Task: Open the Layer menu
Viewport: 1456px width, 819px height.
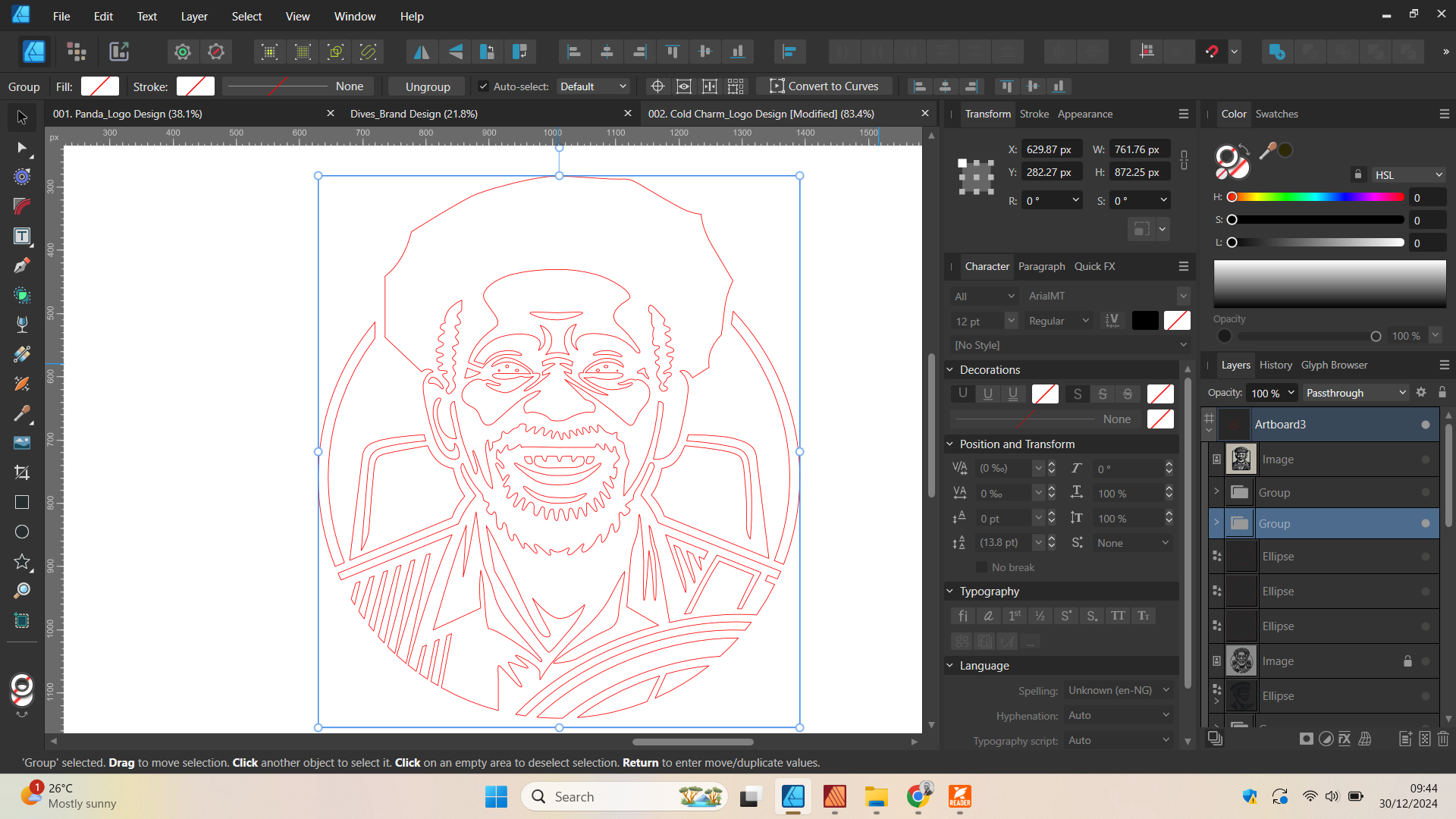Action: tap(194, 16)
